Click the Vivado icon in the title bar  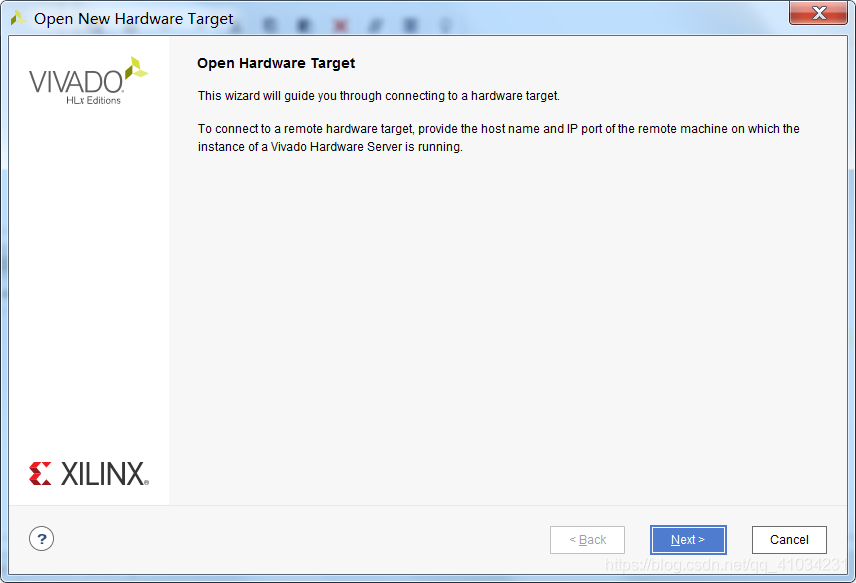pyautogui.click(x=18, y=18)
